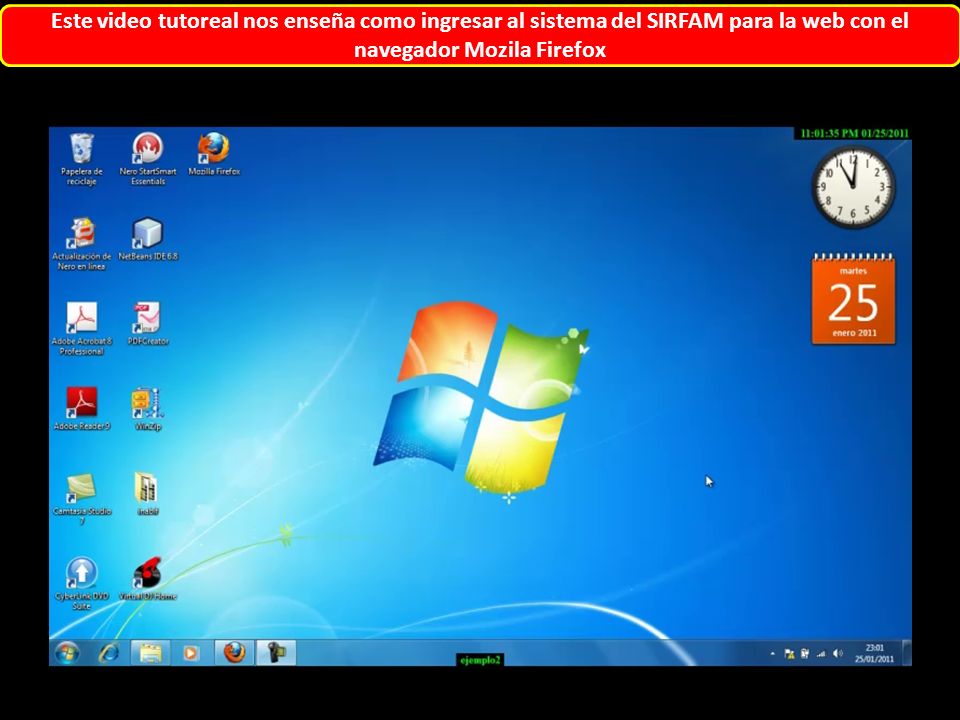960x720 pixels.
Task: Click the calendar gadget showing martes 25
Action: [853, 299]
